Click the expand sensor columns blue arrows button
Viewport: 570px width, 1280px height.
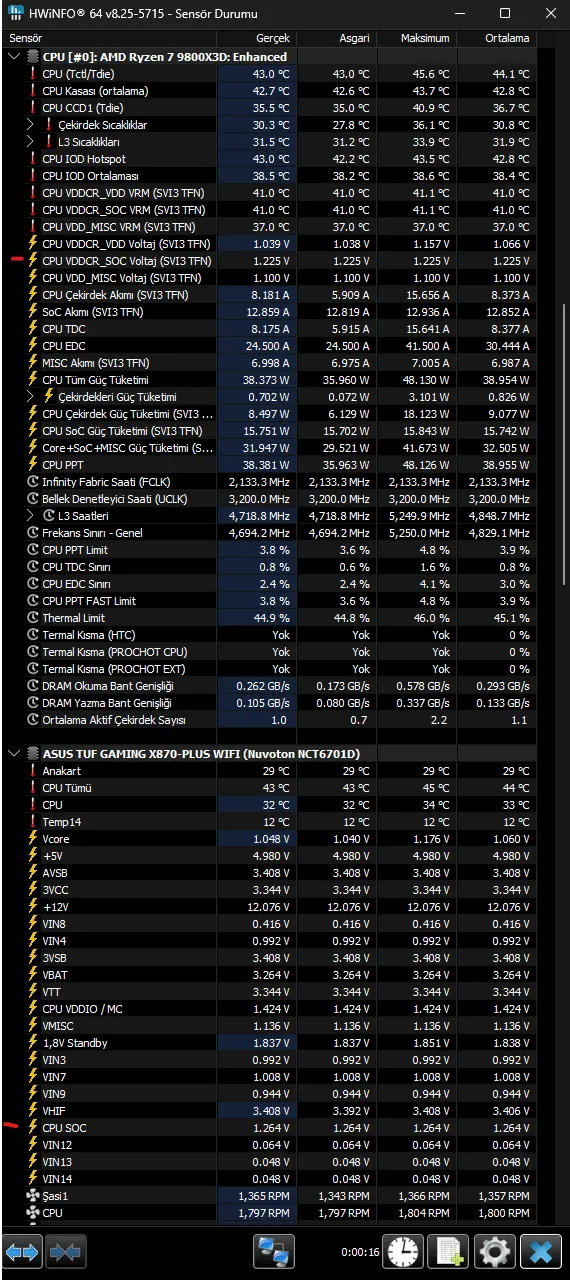(x=22, y=1250)
